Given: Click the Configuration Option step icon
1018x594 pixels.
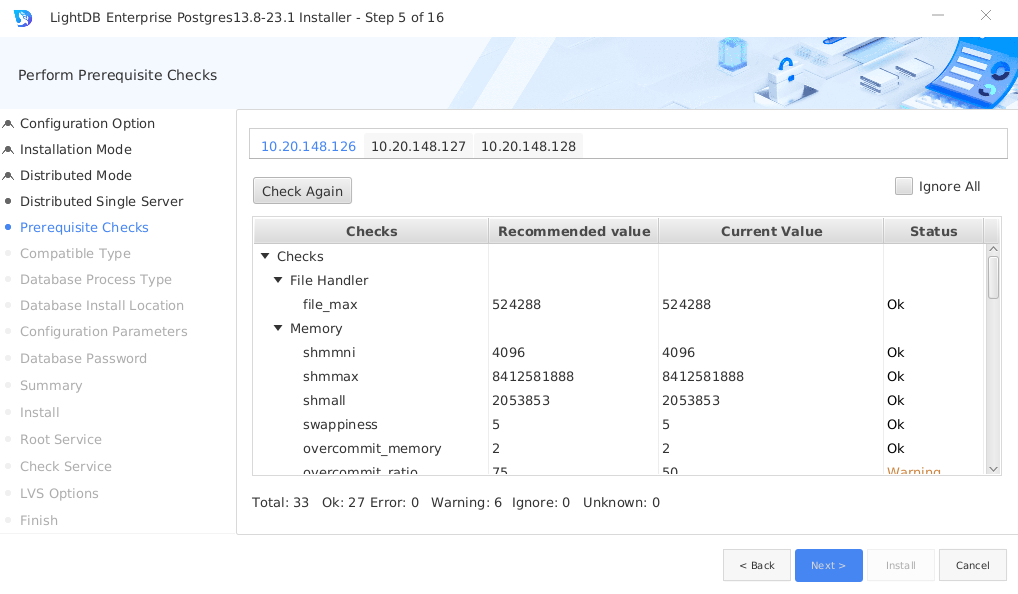Looking at the screenshot, I should click(8, 123).
